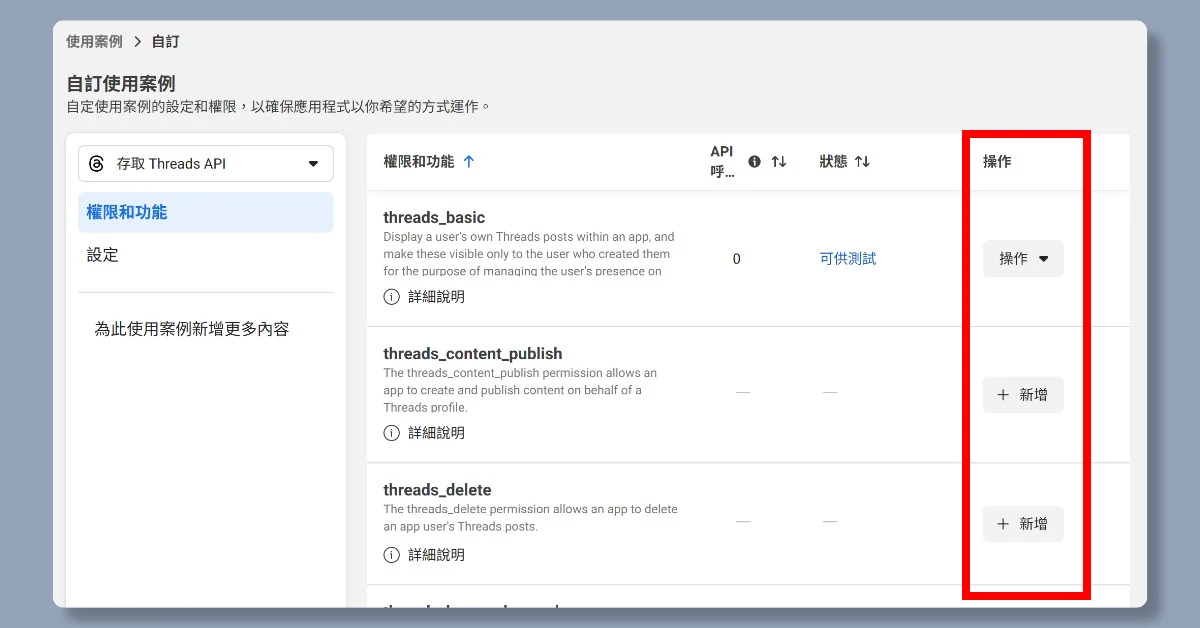Click 新增 for threads_content_publish

[x=1023, y=395]
